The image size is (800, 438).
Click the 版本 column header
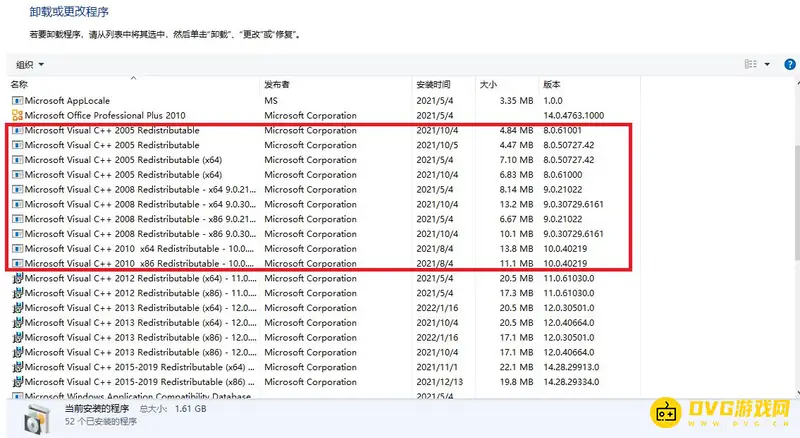[x=552, y=85]
